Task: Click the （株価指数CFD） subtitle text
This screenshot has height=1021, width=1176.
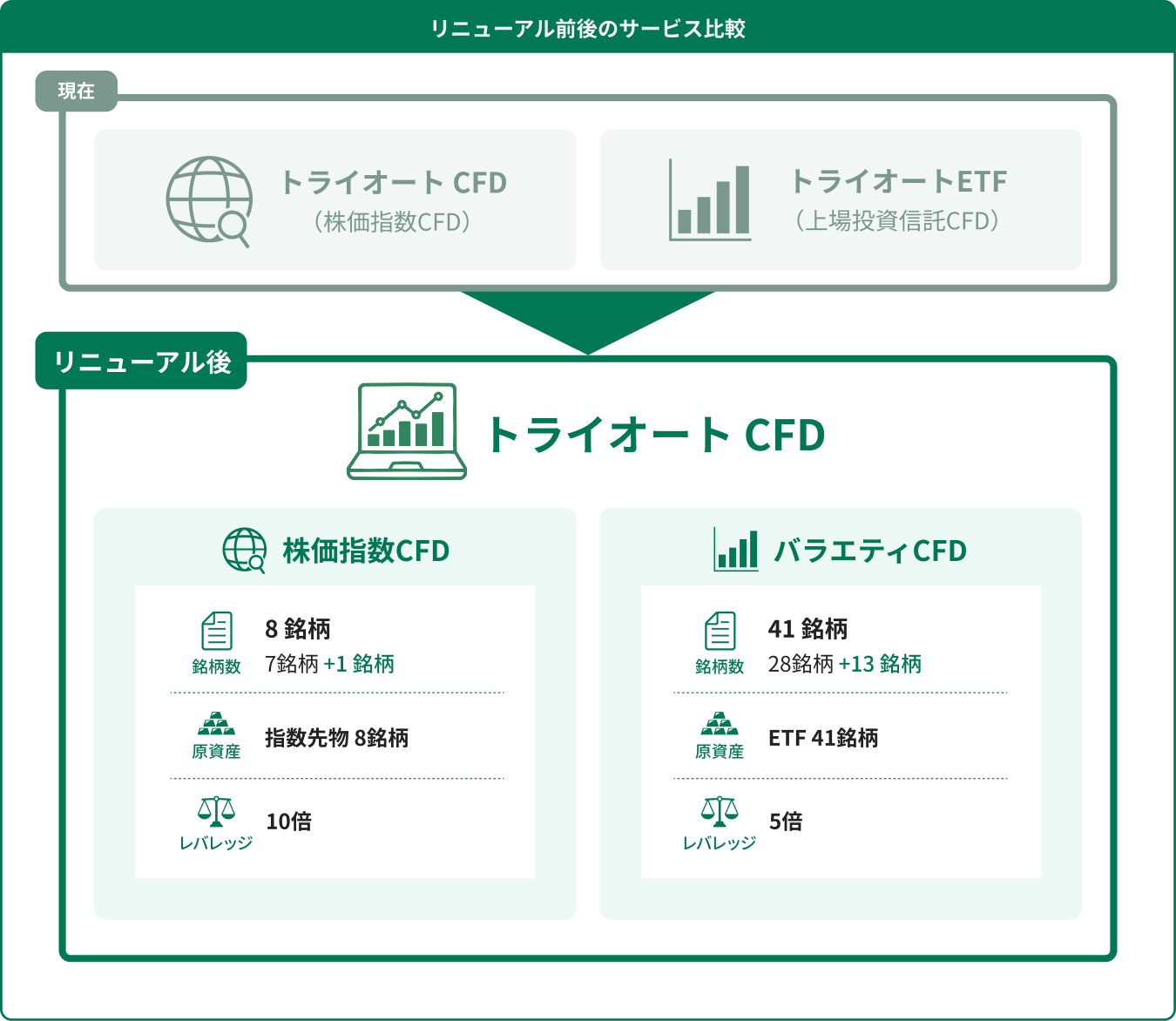Action: pyautogui.click(x=393, y=222)
